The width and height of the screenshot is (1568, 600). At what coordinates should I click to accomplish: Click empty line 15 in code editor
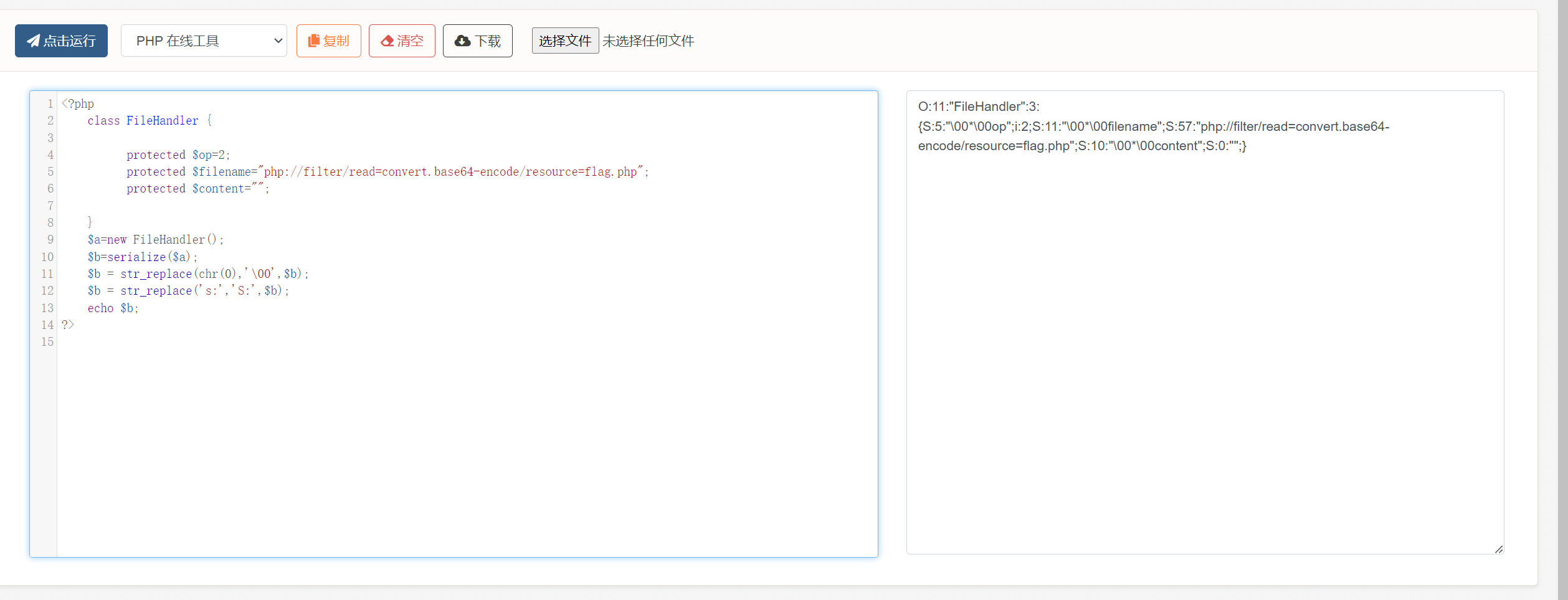pos(467,341)
